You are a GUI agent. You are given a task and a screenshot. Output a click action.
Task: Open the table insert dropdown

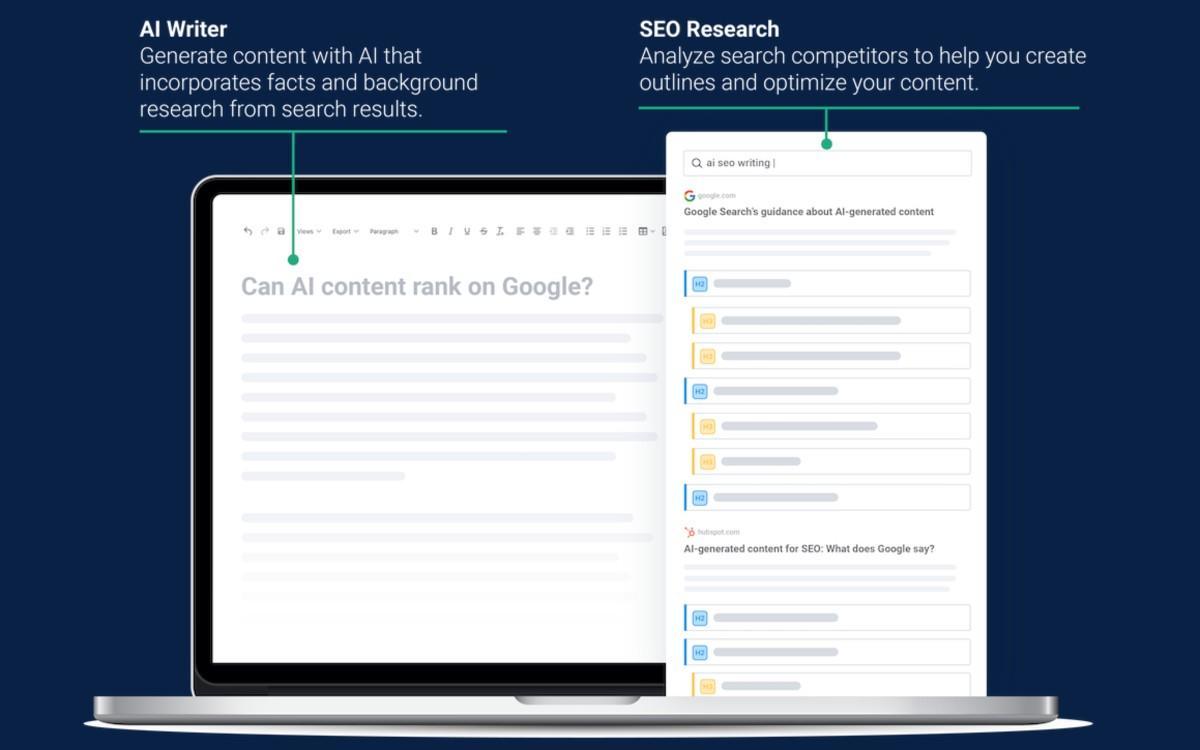646,231
